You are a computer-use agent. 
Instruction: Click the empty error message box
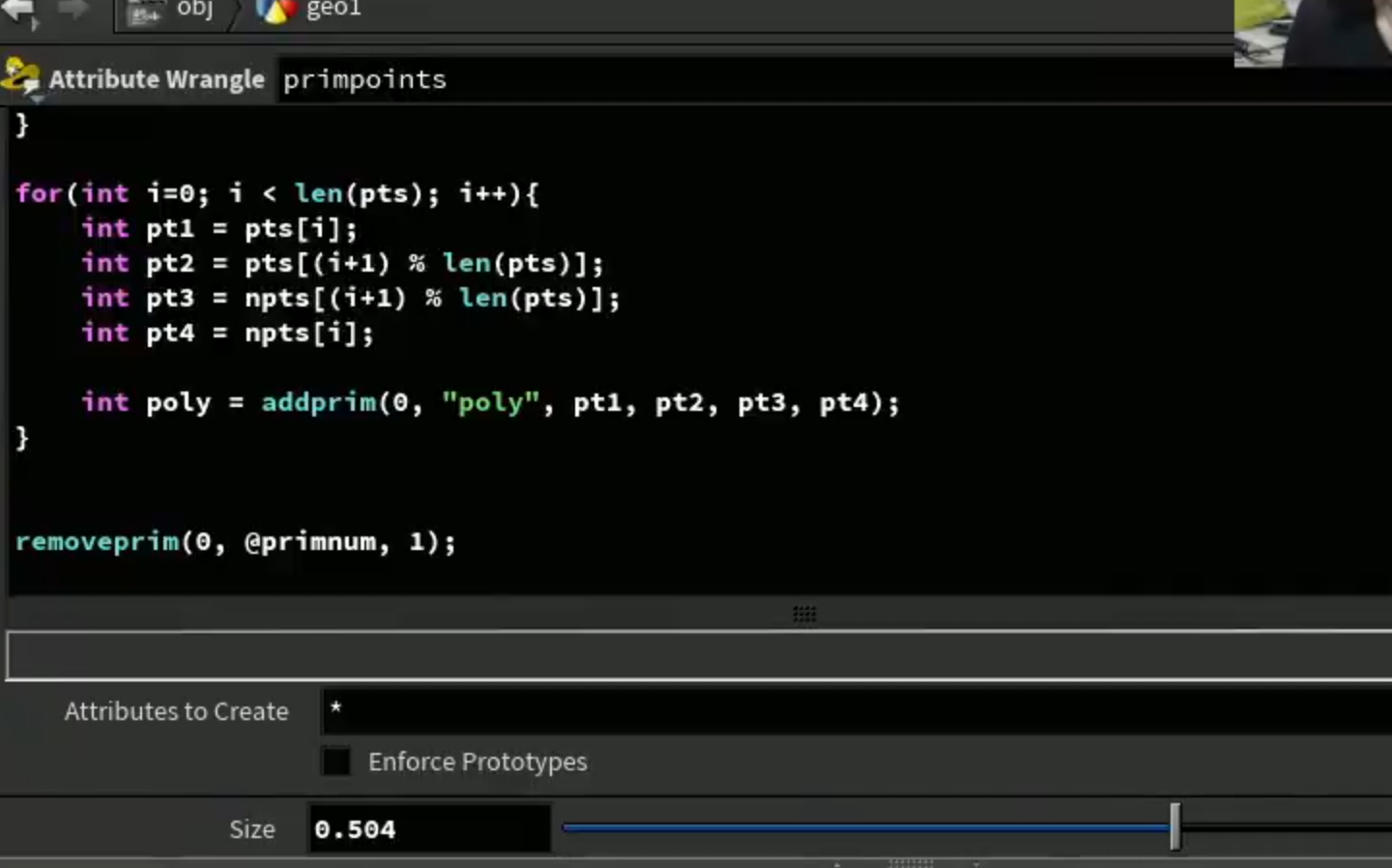tap(699, 655)
